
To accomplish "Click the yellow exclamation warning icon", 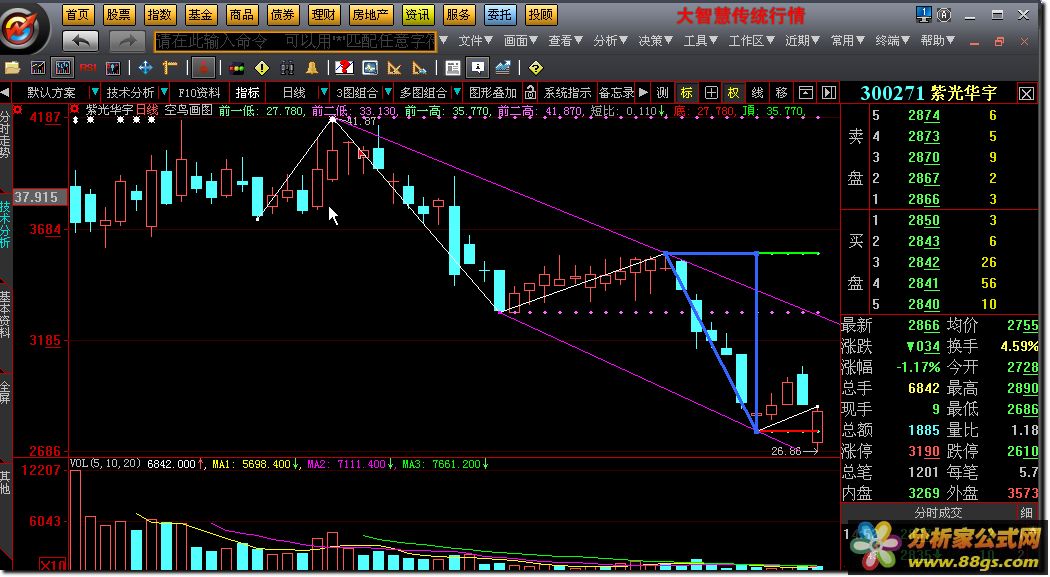I will pos(262,68).
